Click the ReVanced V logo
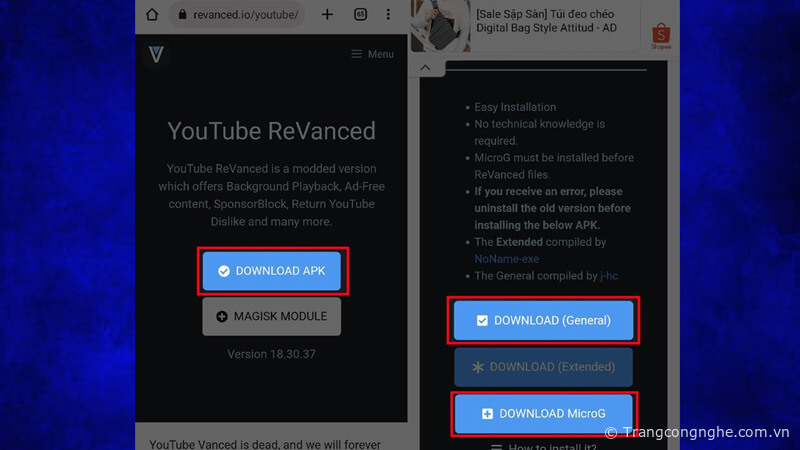This screenshot has width=800, height=450. (156, 54)
